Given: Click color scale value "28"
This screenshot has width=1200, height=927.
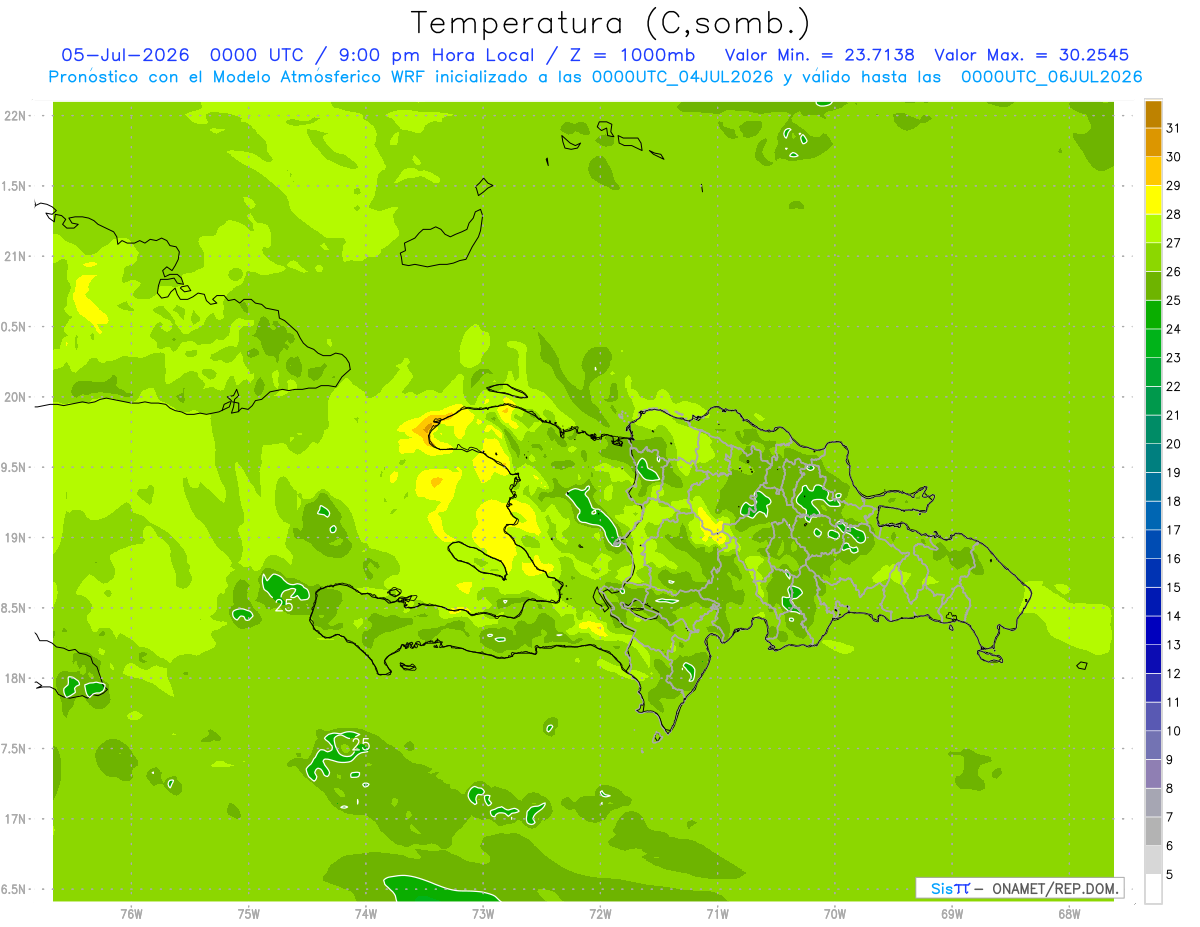Looking at the screenshot, I should pyautogui.click(x=1174, y=214).
